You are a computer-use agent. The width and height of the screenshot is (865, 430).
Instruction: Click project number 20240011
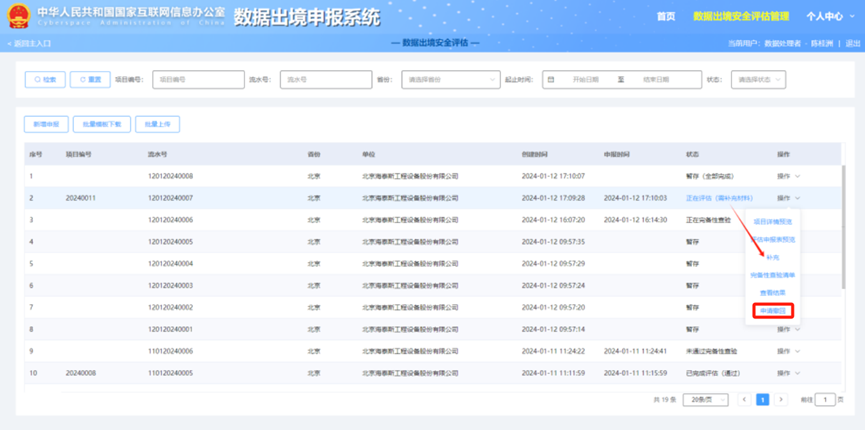(x=81, y=198)
